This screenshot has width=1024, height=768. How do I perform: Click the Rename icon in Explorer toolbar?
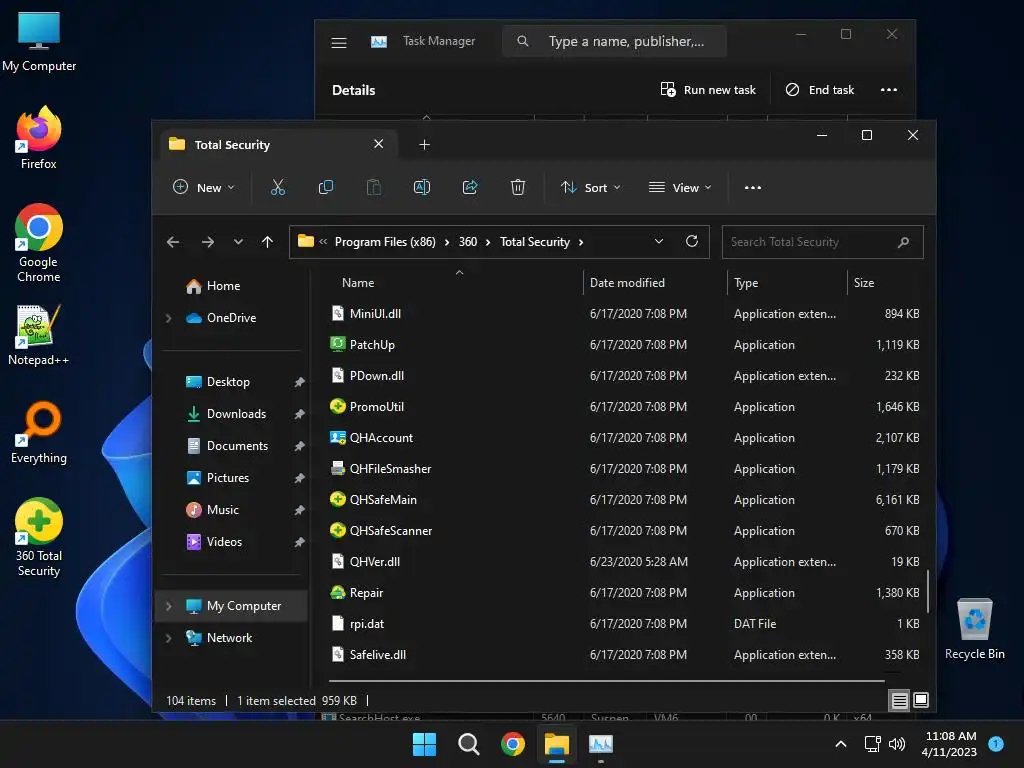click(x=422, y=187)
